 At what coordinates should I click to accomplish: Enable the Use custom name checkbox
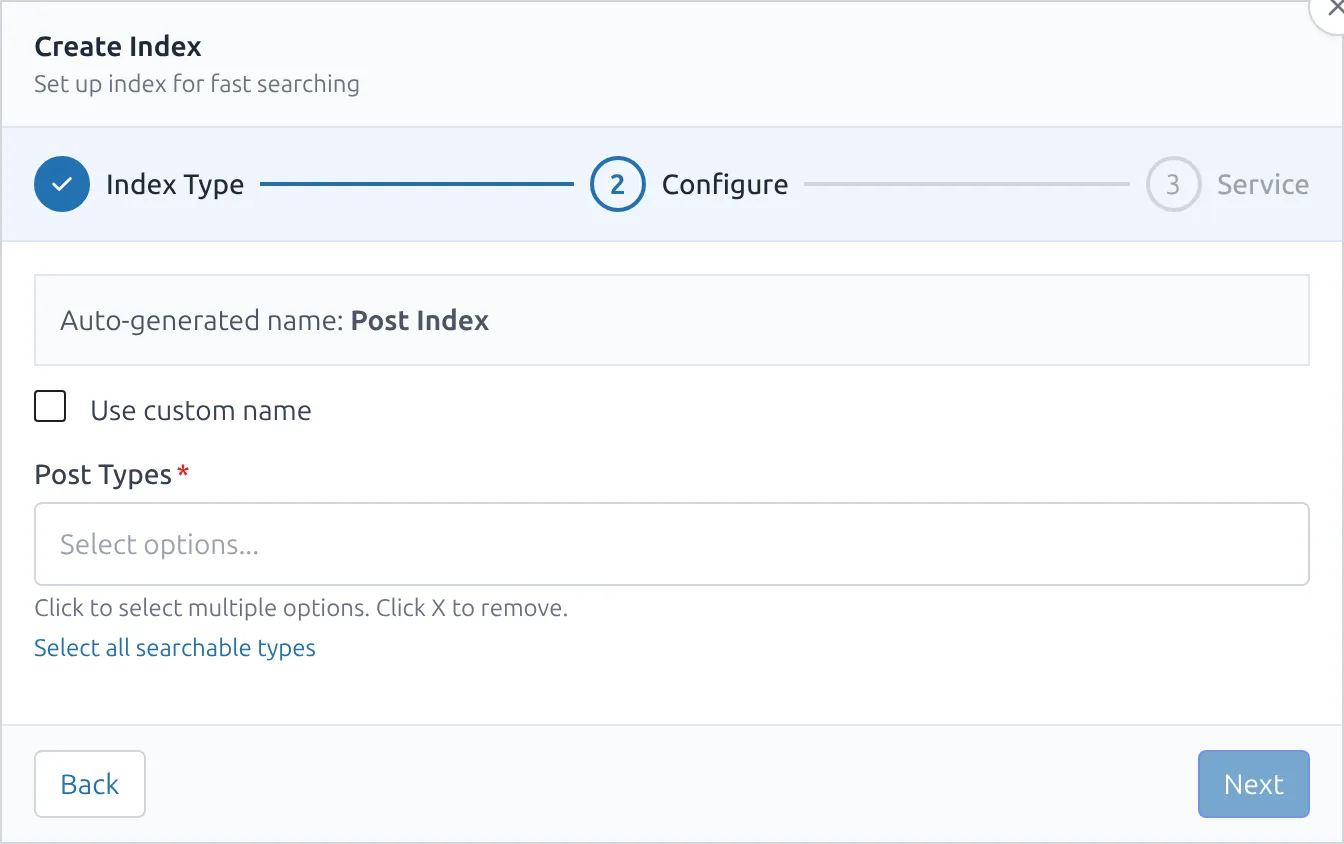click(x=50, y=407)
